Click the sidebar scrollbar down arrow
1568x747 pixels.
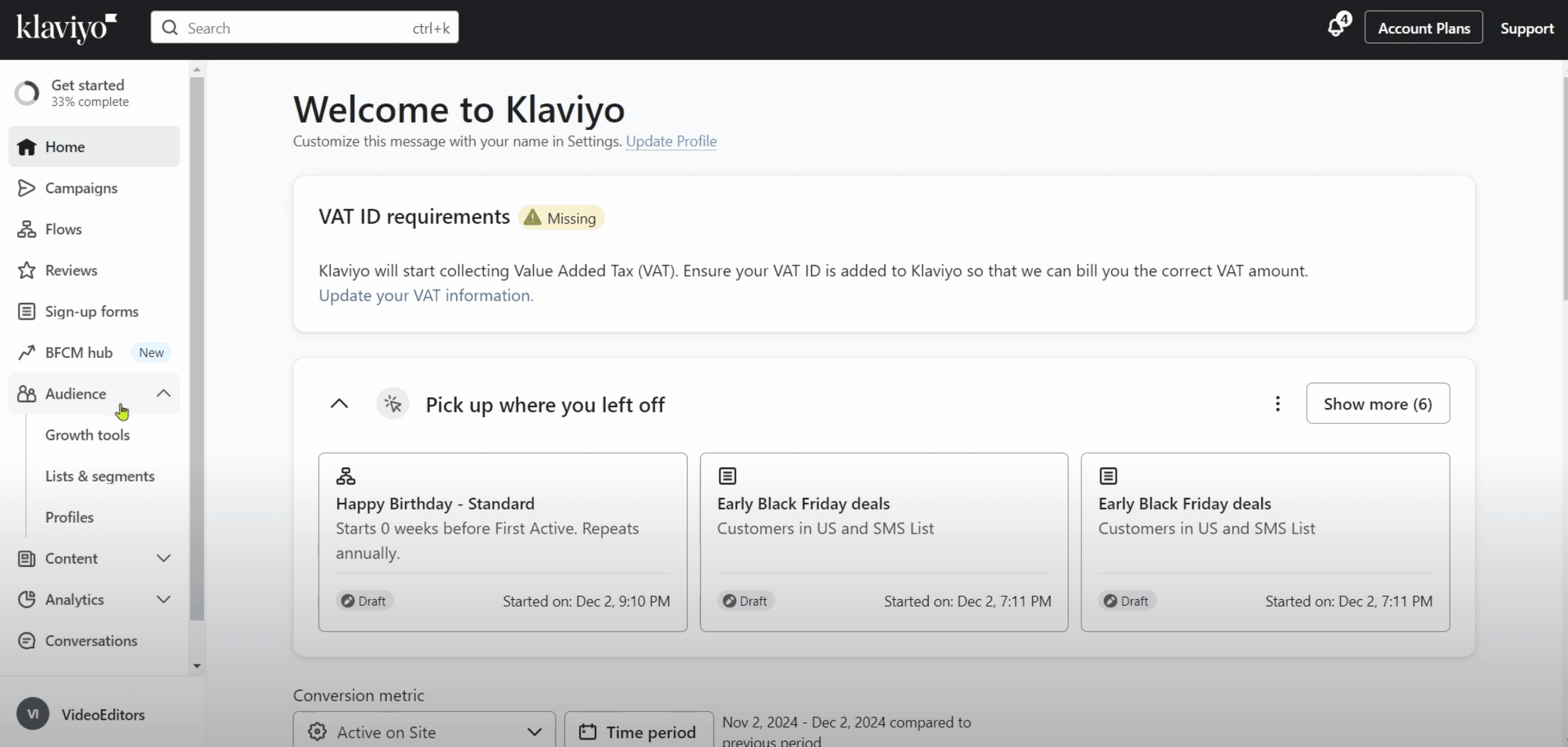pos(197,666)
